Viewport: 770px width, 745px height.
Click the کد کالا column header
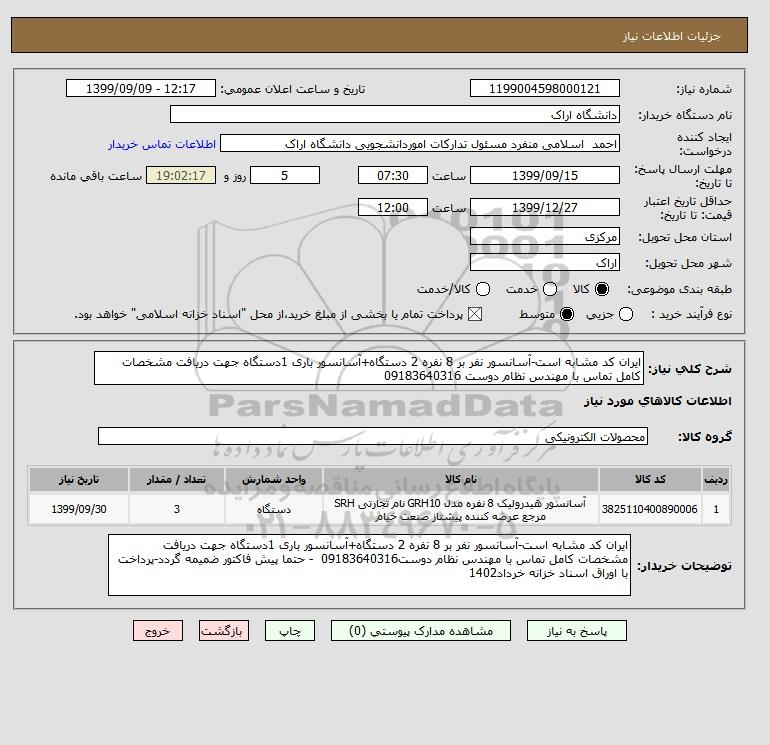(x=650, y=479)
